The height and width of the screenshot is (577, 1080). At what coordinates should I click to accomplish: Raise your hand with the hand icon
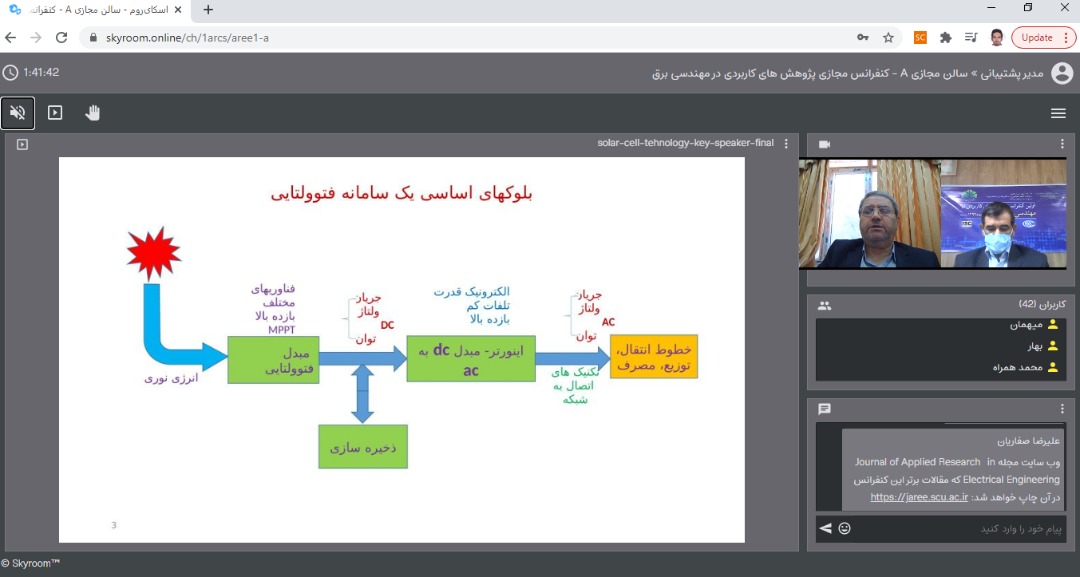tap(92, 113)
